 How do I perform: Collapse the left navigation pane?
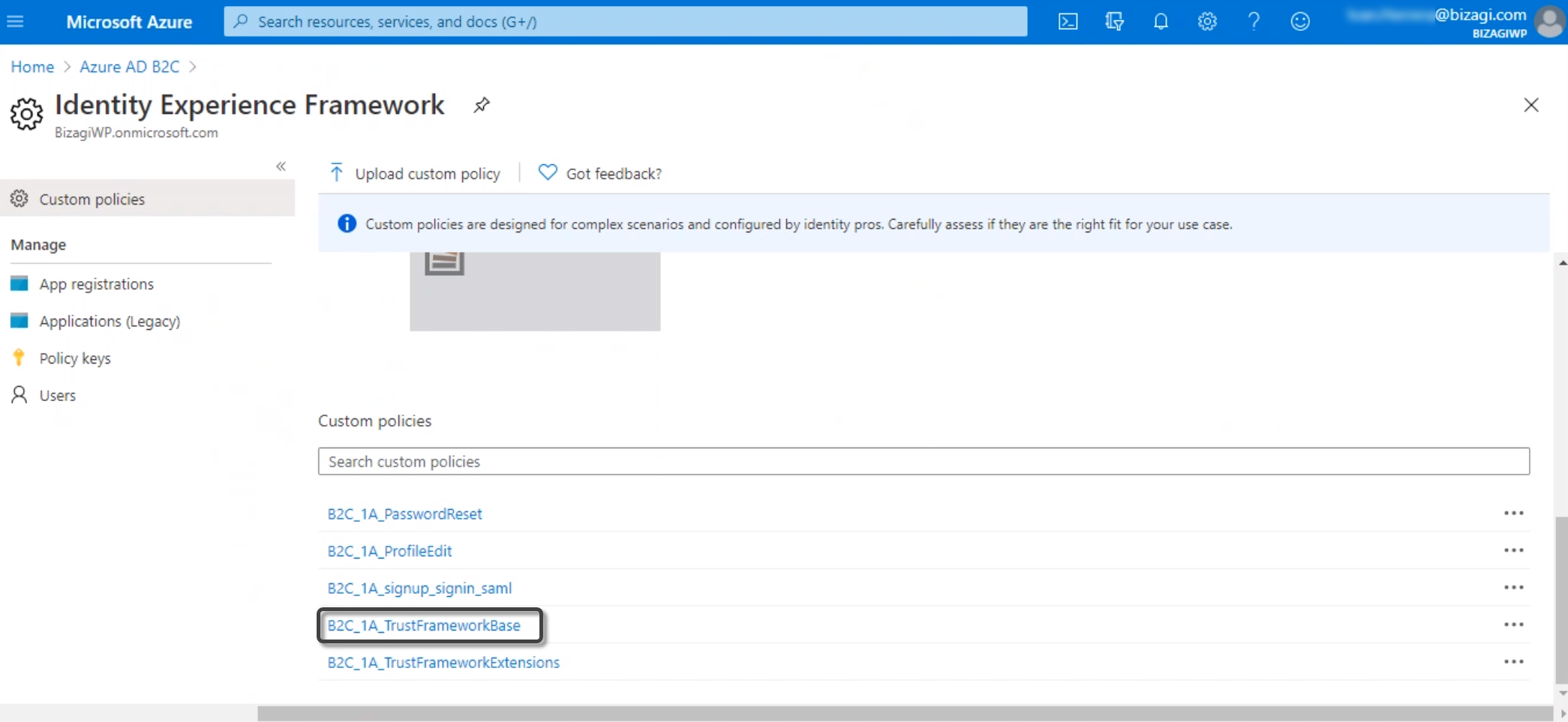tap(281, 166)
